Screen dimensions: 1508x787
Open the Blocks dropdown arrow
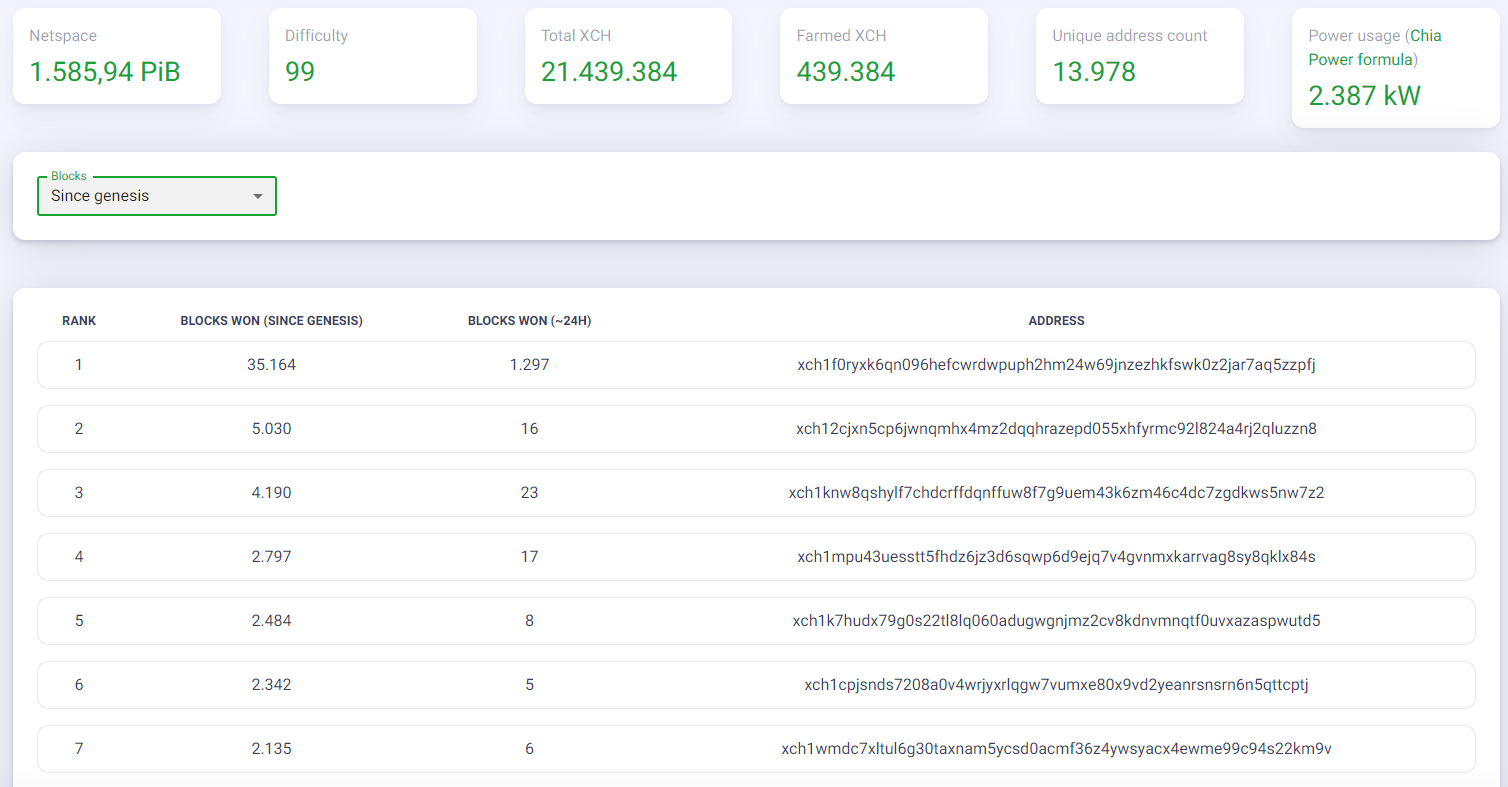point(257,196)
